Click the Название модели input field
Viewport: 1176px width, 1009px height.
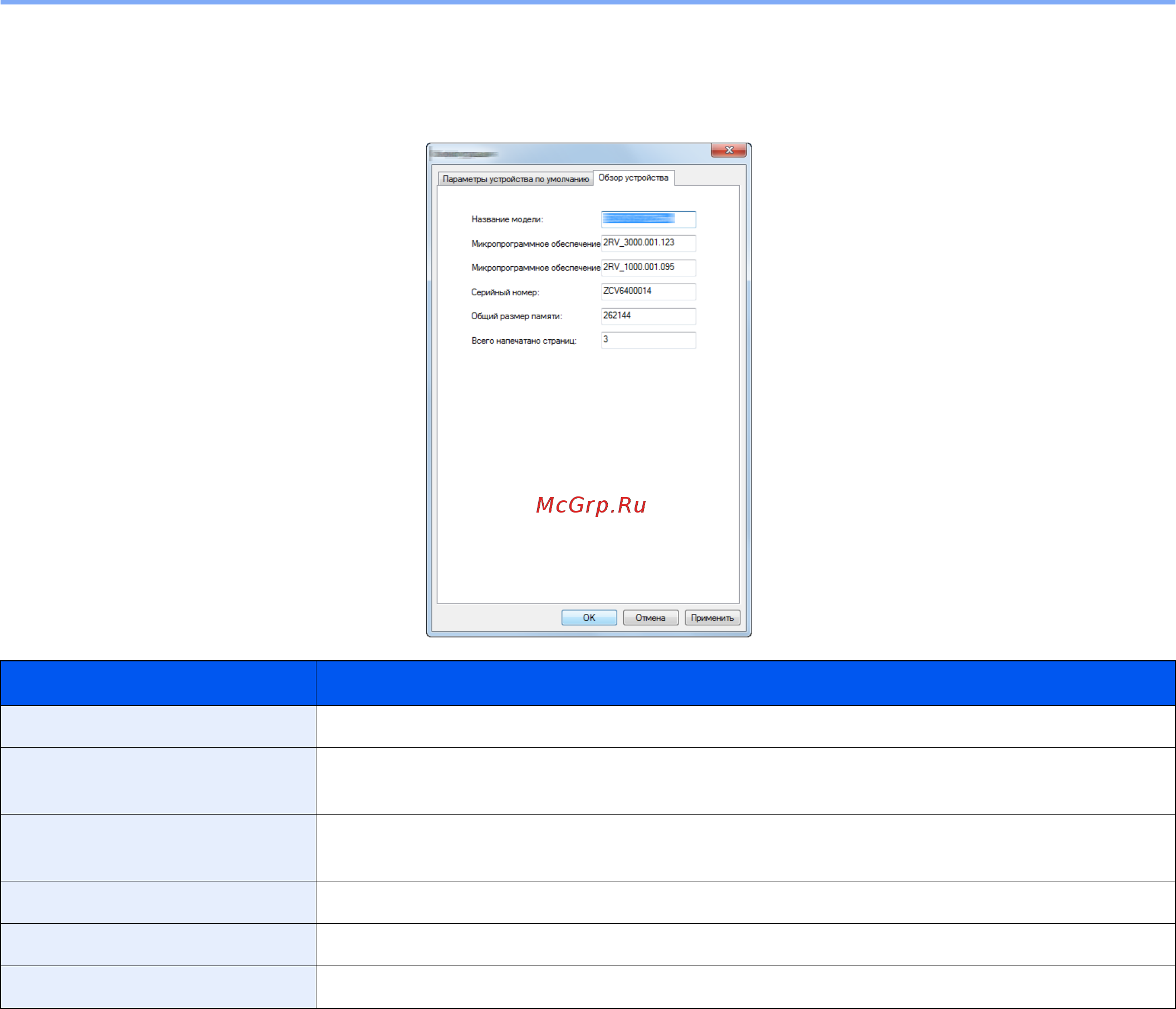point(648,219)
